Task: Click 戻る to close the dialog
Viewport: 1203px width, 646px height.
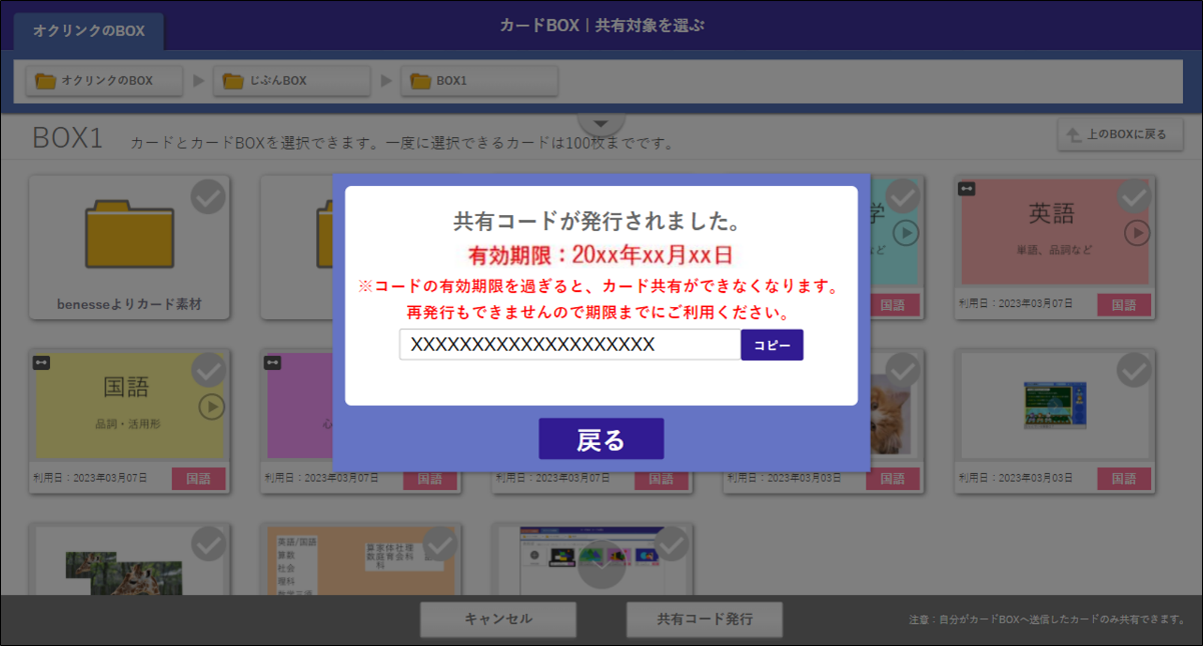Action: (601, 438)
